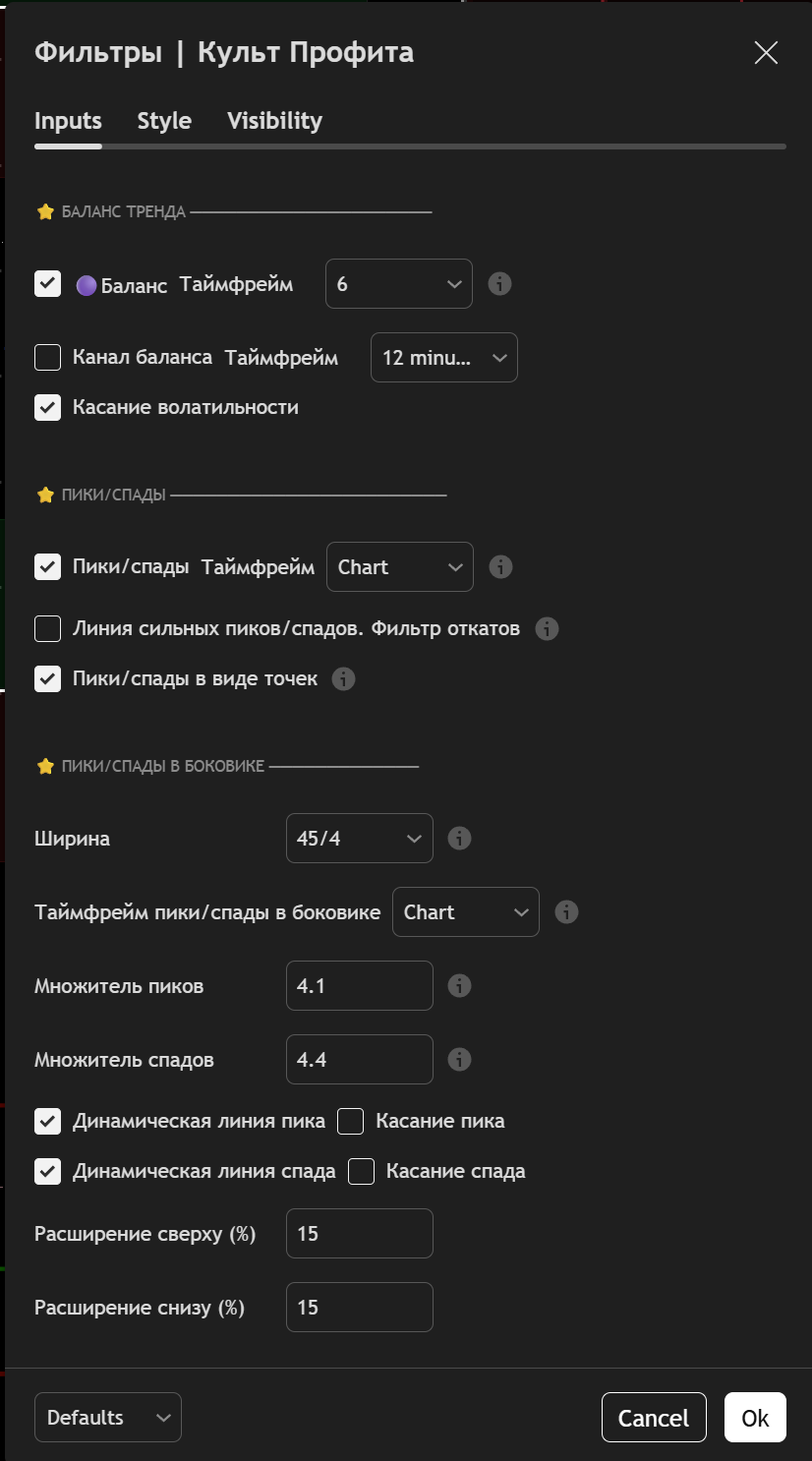Tick the Касание пика checkbox
This screenshot has height=1461, width=812.
[351, 1121]
